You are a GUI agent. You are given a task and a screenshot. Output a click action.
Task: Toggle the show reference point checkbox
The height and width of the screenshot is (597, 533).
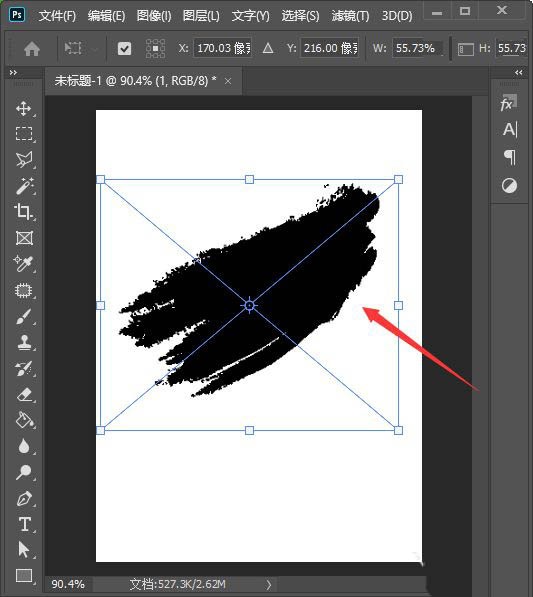(x=124, y=48)
